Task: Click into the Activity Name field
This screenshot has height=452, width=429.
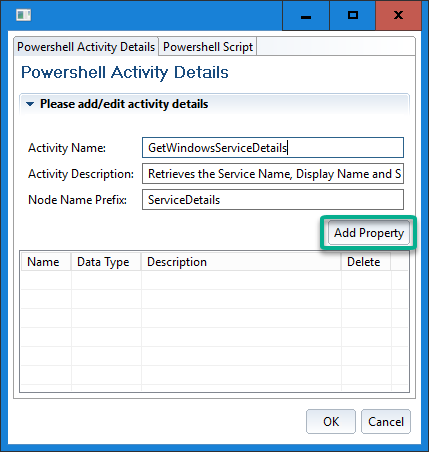Action: coord(273,148)
